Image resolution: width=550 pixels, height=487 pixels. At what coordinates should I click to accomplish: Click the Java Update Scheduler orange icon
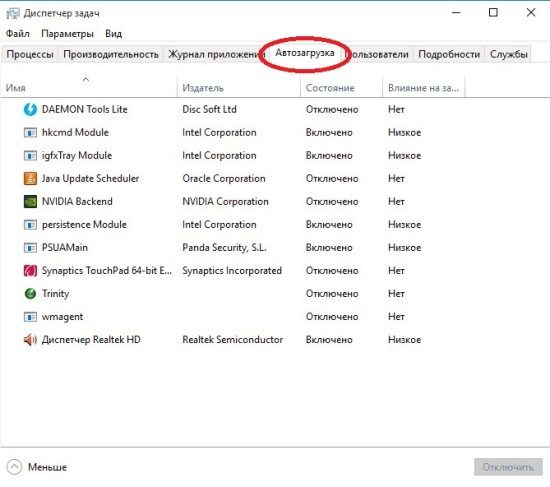30,179
